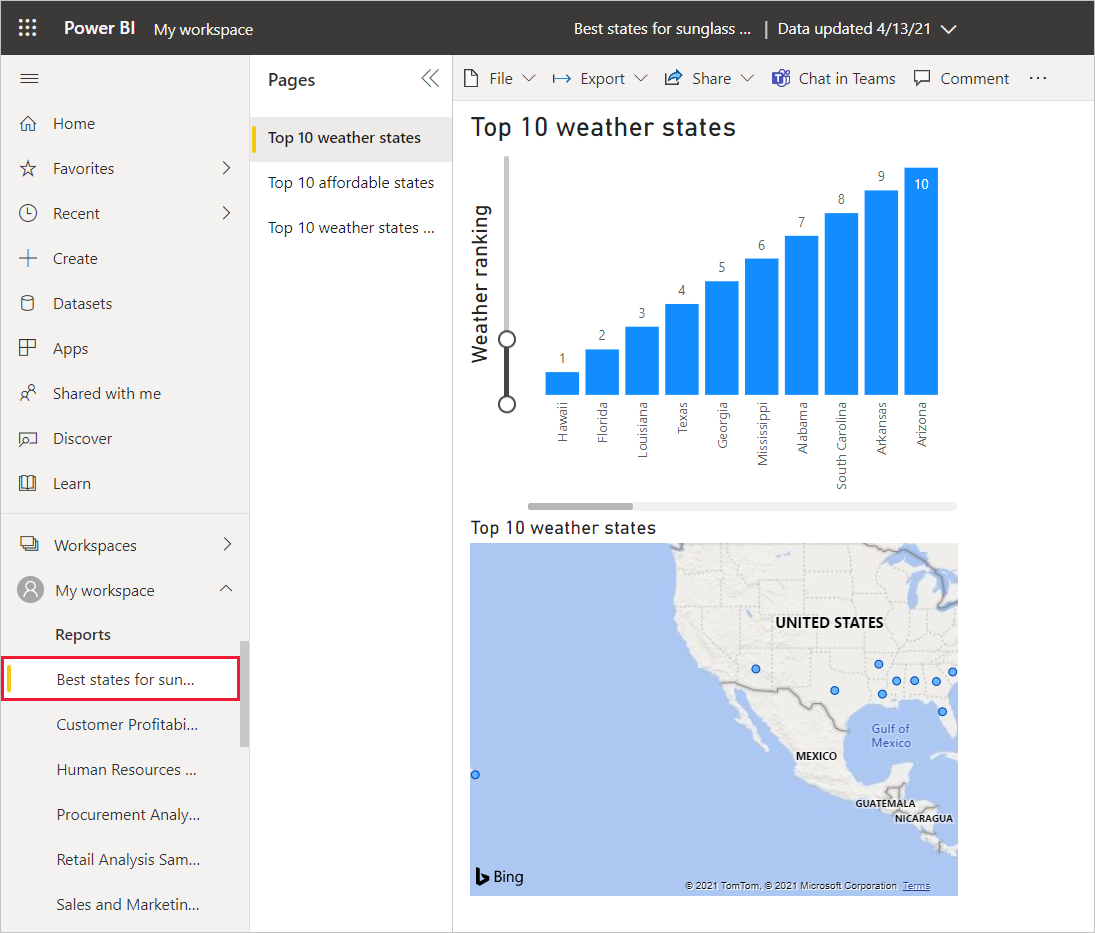Click the Learn book icon
Viewport: 1095px width, 933px height.
pos(28,483)
